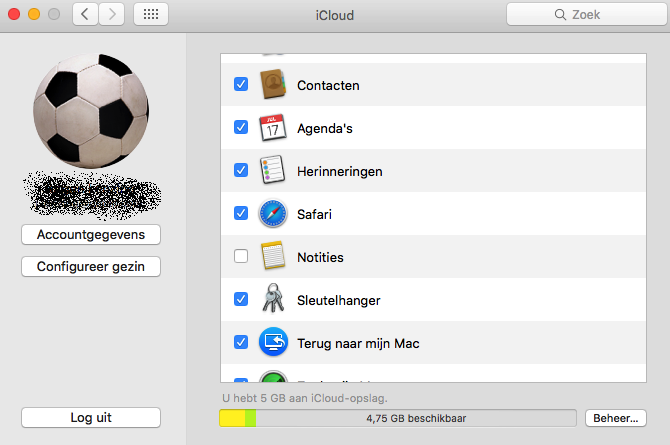670x445 pixels.
Task: Disable the Contacten checkbox
Action: (x=241, y=84)
